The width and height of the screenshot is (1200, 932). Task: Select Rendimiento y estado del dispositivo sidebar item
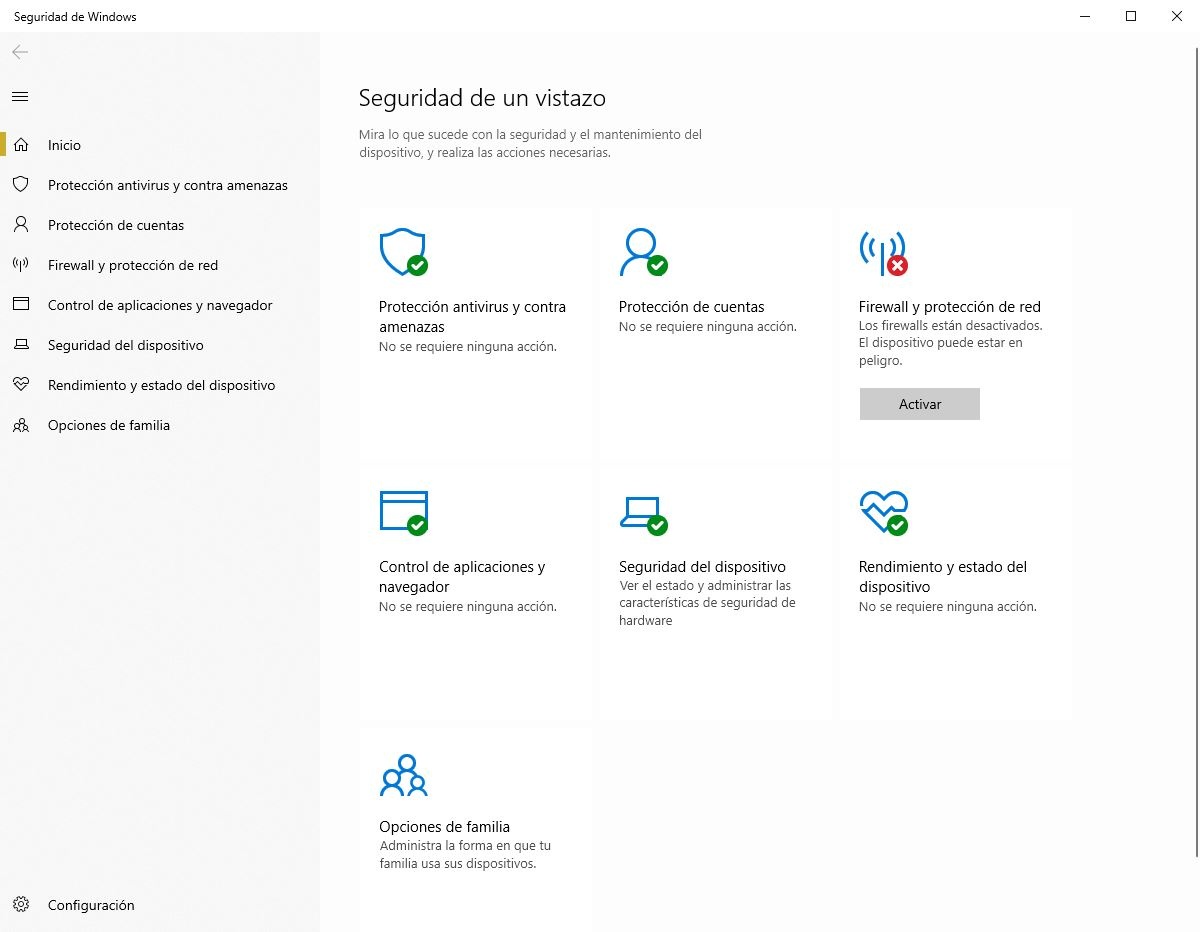(161, 385)
